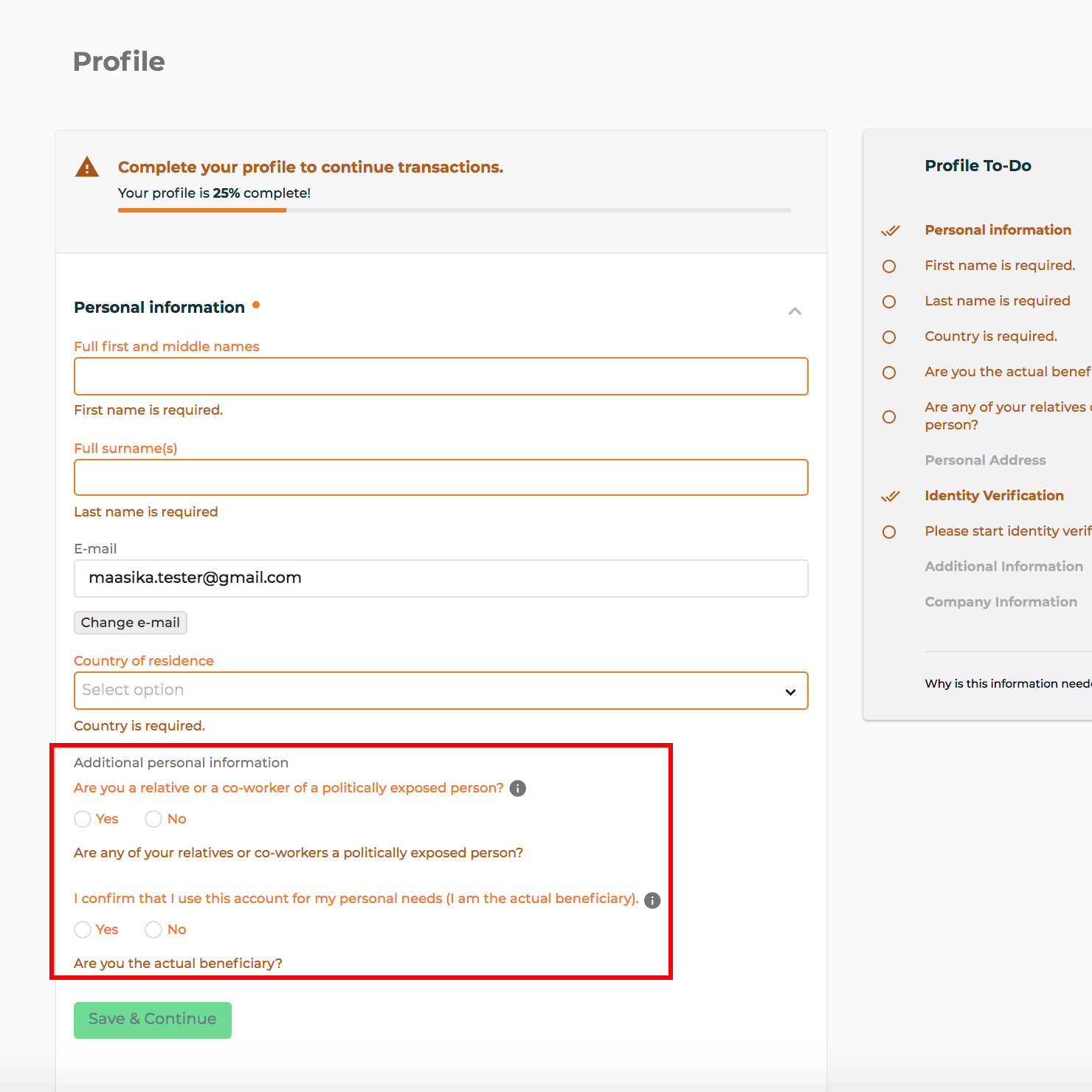Open the Country of residence dropdown

click(441, 691)
